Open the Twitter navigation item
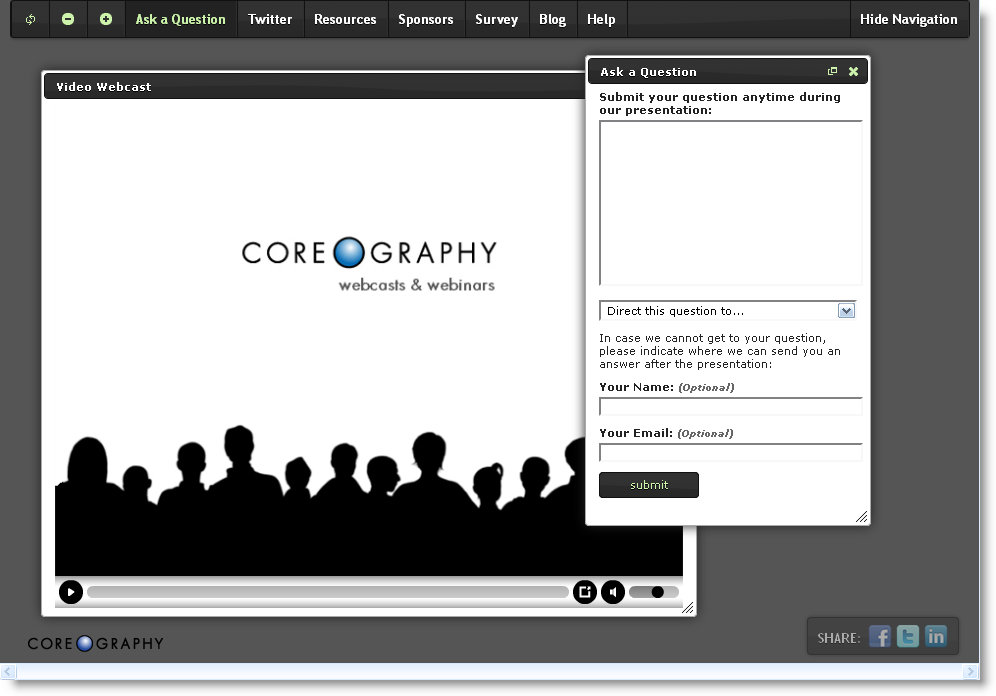The height and width of the screenshot is (696, 996). coord(270,19)
